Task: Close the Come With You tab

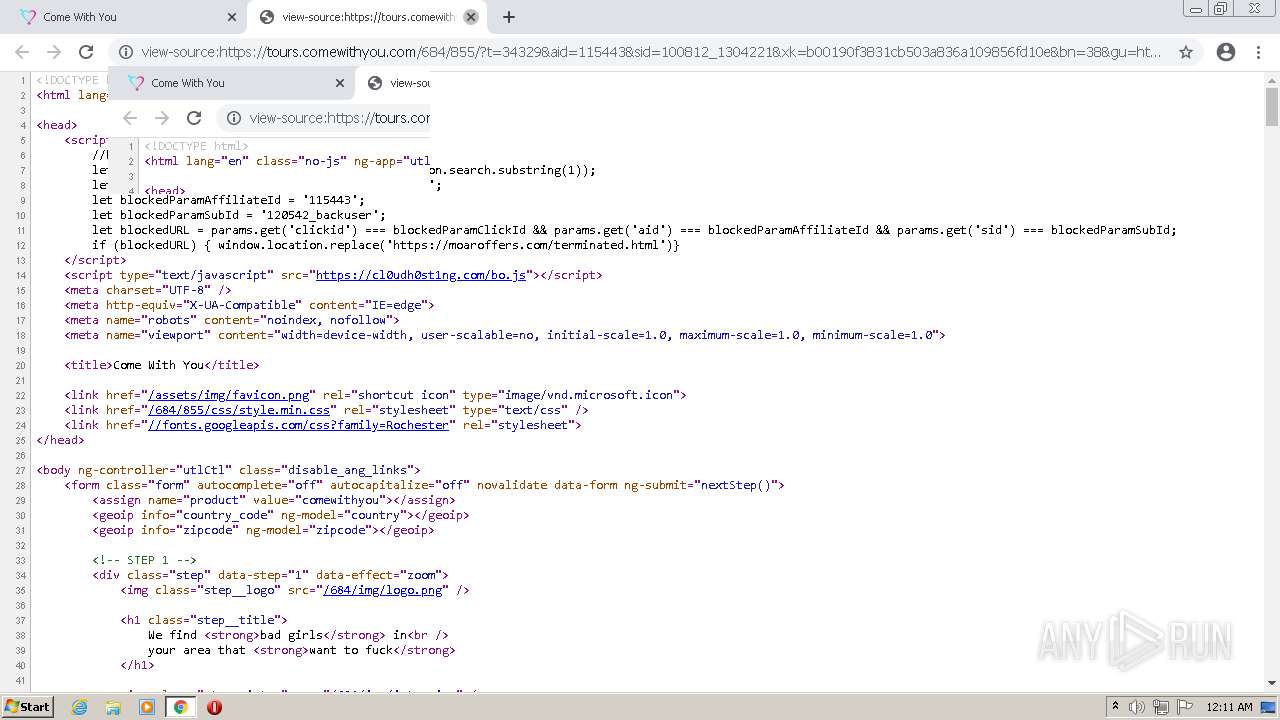Action: click(x=232, y=17)
